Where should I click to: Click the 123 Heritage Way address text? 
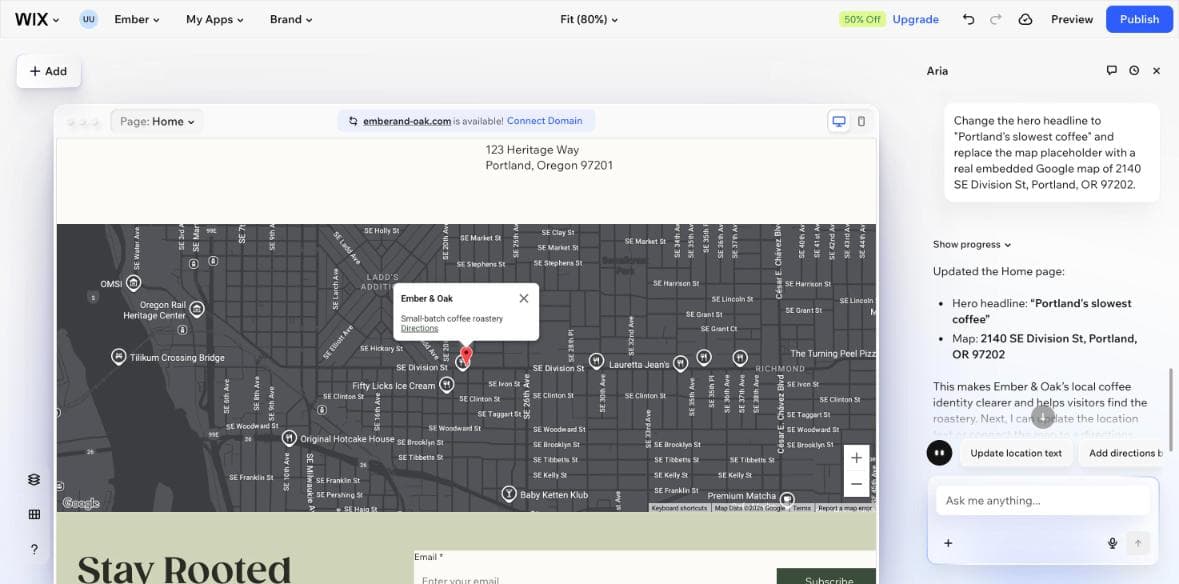click(532, 150)
